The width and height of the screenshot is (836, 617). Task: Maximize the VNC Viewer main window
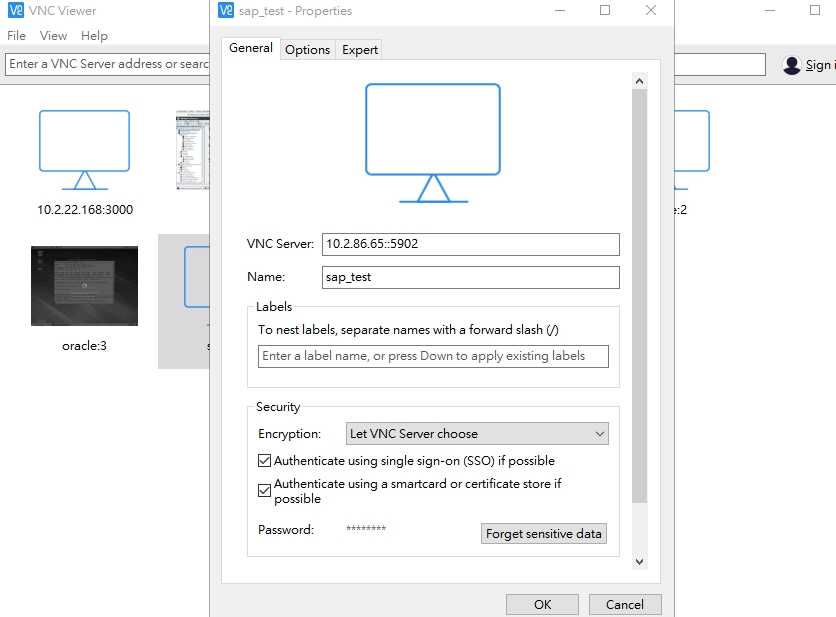pyautogui.click(x=815, y=10)
